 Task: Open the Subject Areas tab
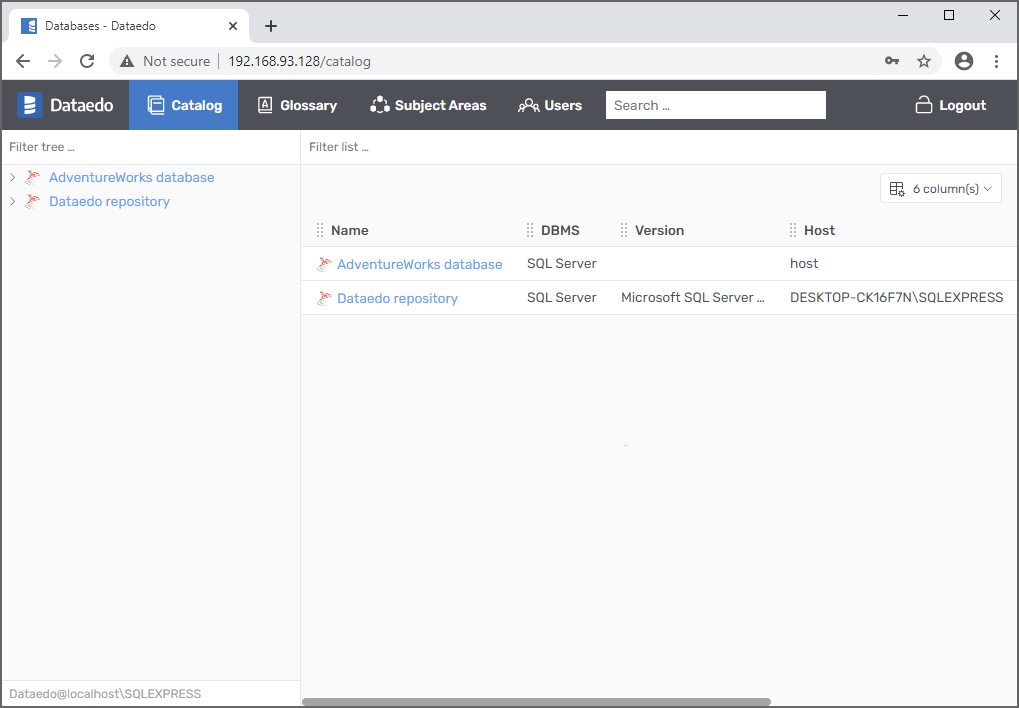click(x=428, y=105)
